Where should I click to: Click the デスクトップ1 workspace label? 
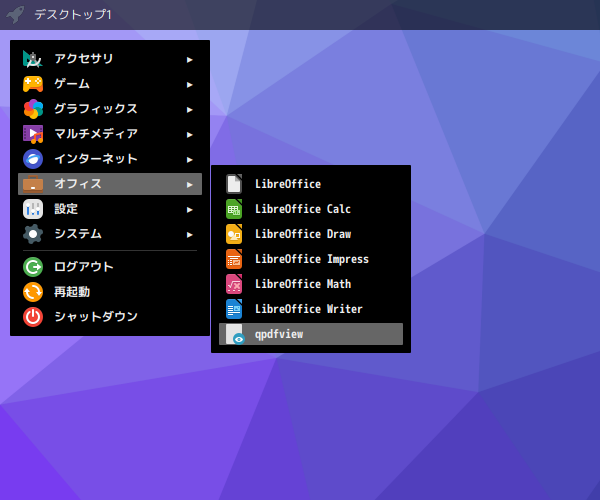[x=73, y=15]
